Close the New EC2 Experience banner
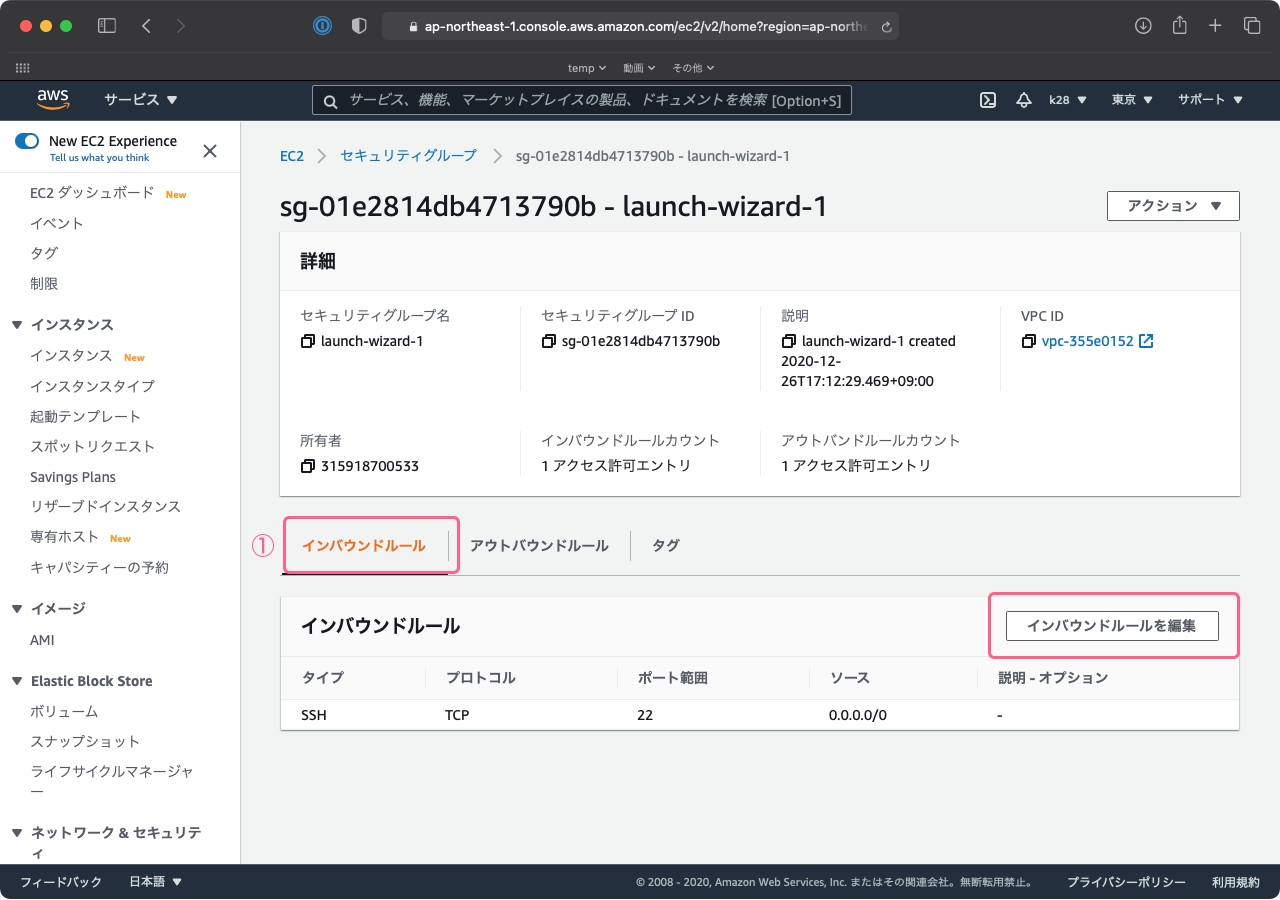 [210, 151]
